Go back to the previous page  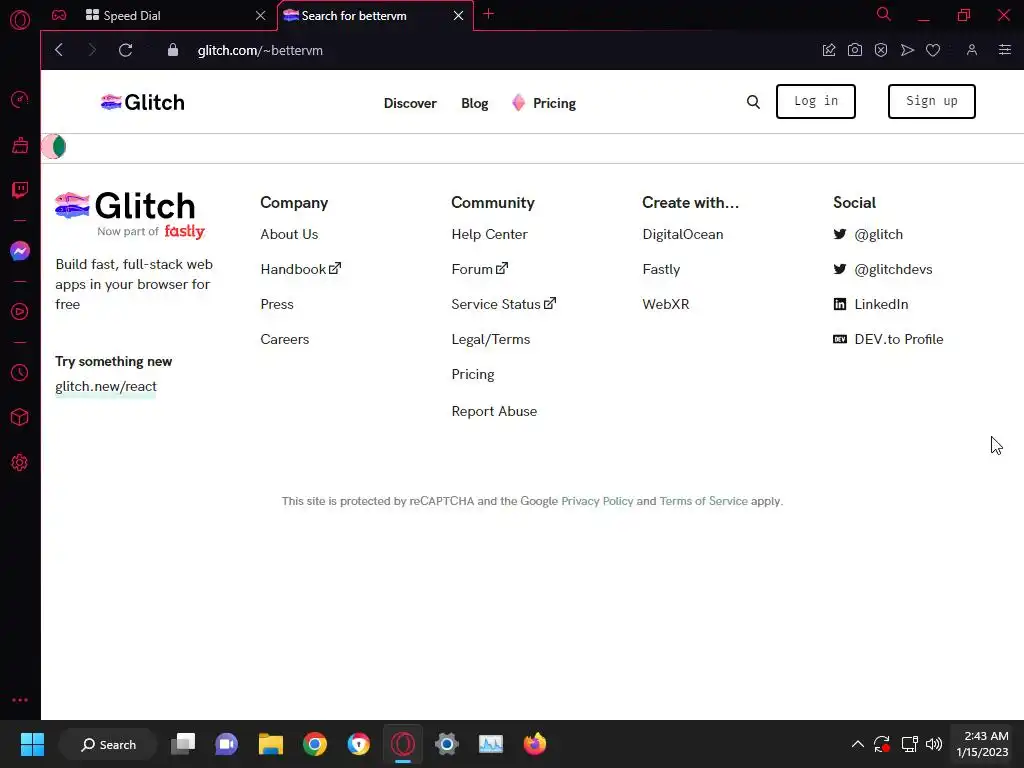point(59,50)
